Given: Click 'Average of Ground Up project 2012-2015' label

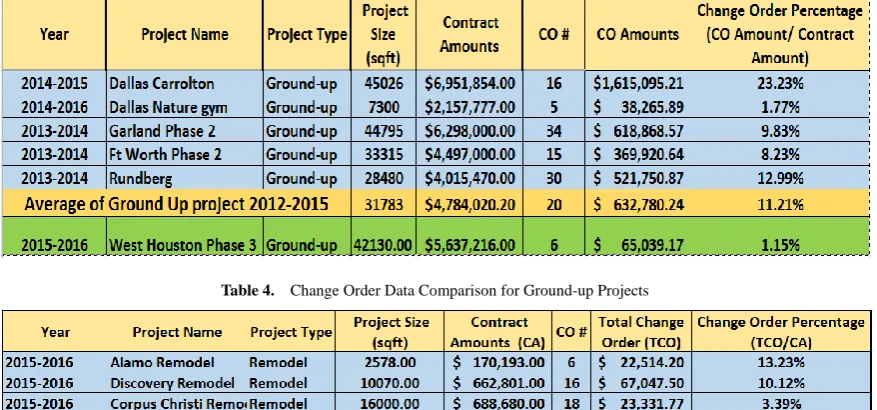Looking at the screenshot, I should coord(176,204).
